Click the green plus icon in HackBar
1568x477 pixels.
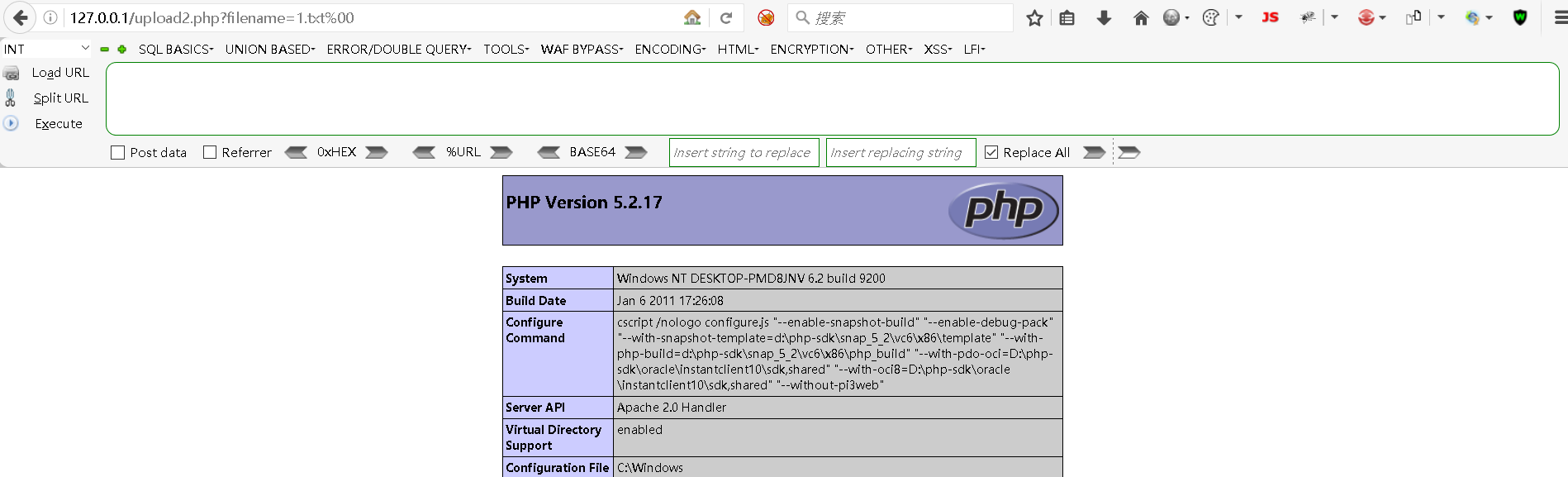click(122, 50)
